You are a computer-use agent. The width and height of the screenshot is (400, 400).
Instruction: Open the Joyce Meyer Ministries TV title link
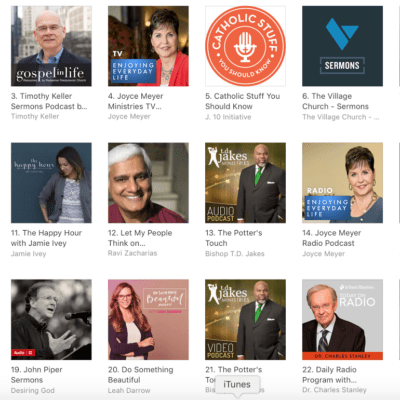(x=135, y=101)
